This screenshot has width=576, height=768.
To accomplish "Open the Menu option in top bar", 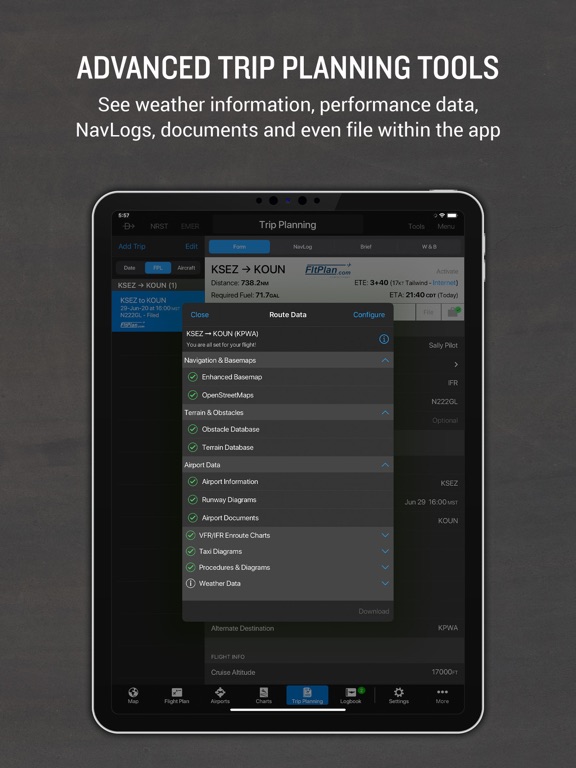I will (446, 226).
